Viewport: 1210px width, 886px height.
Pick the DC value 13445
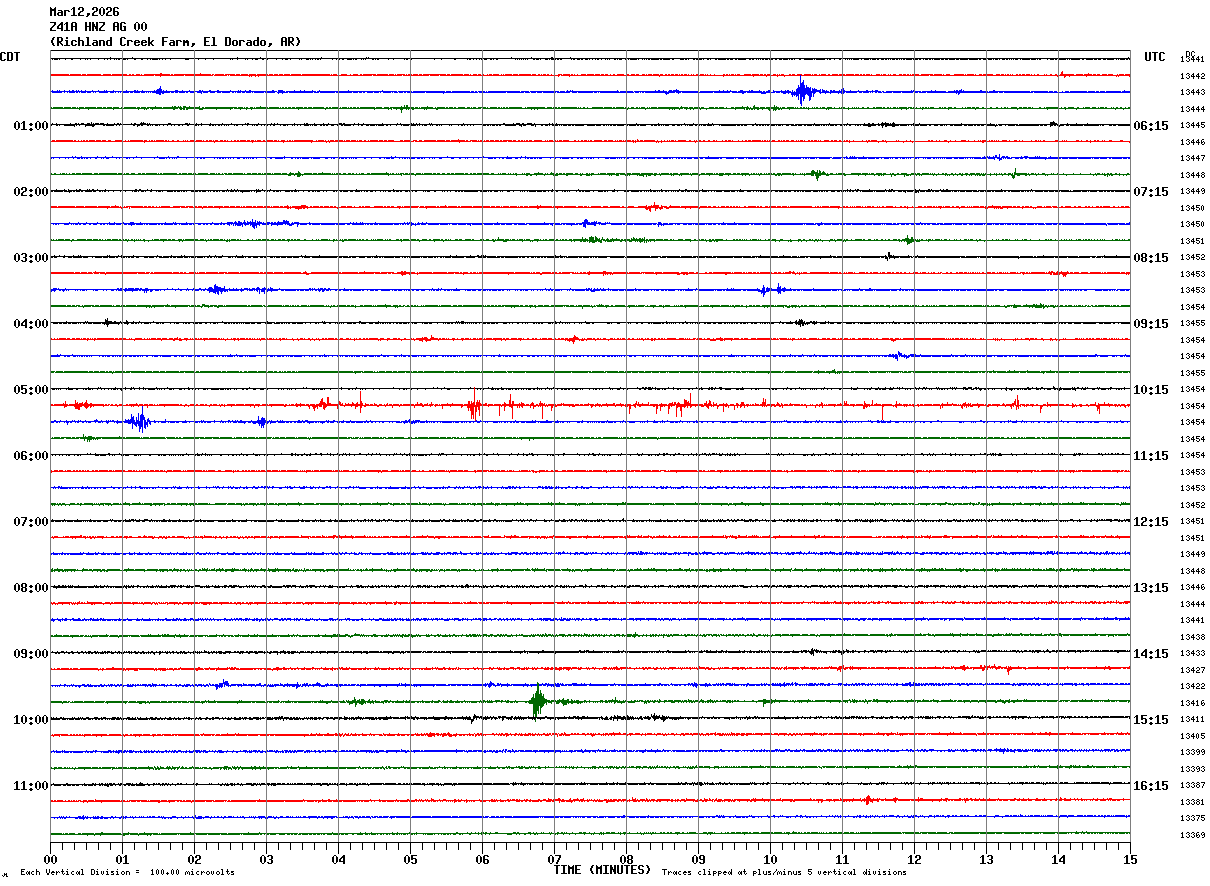click(1192, 126)
